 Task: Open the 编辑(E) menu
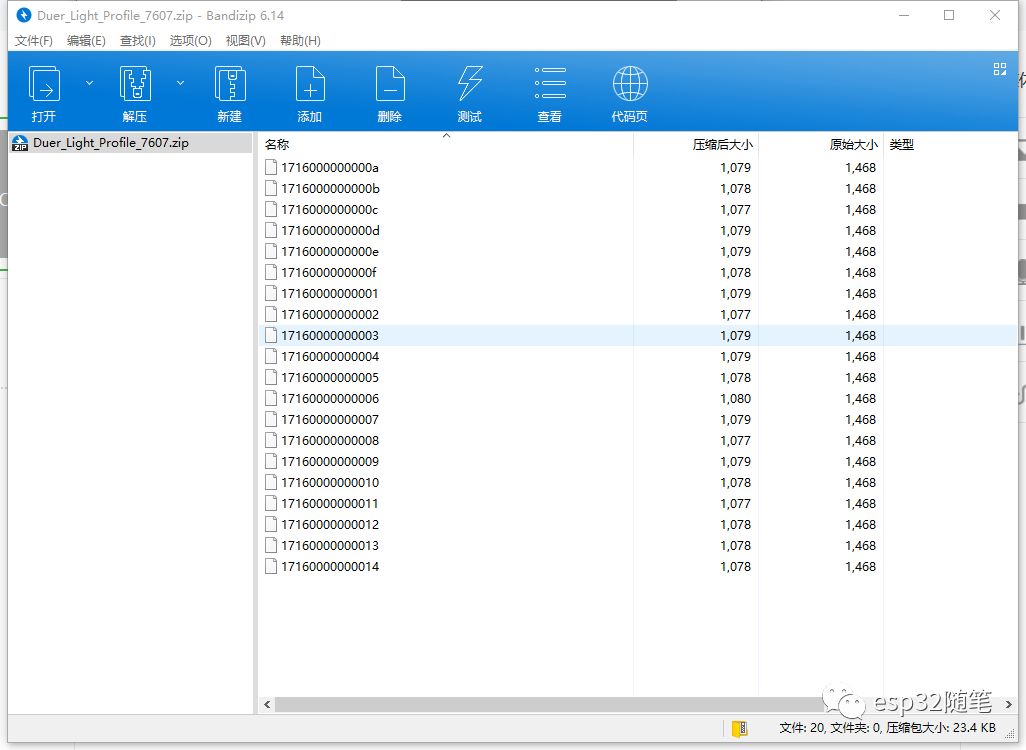[x=86, y=41]
